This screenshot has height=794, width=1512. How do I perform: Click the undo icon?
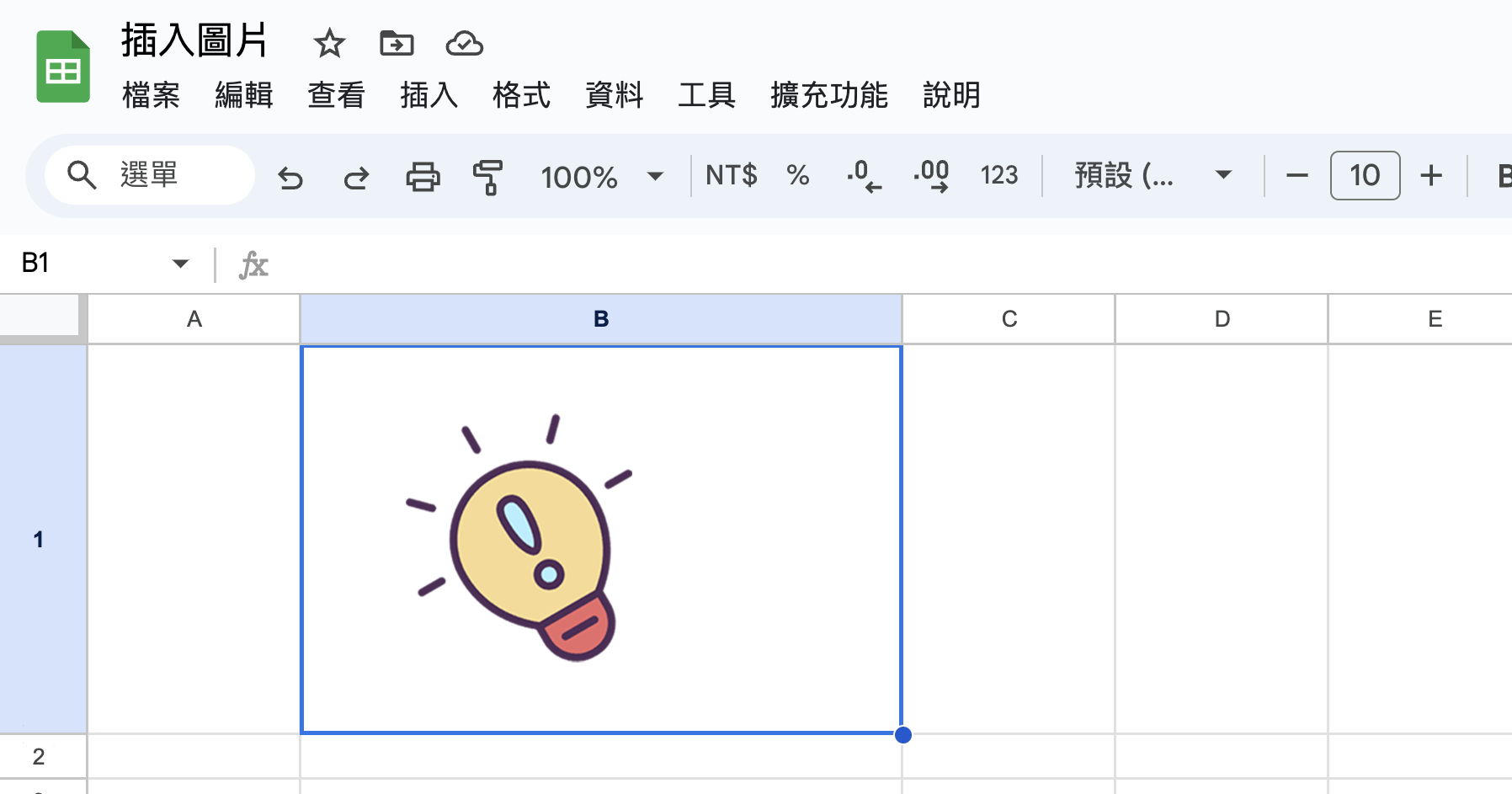coord(290,176)
